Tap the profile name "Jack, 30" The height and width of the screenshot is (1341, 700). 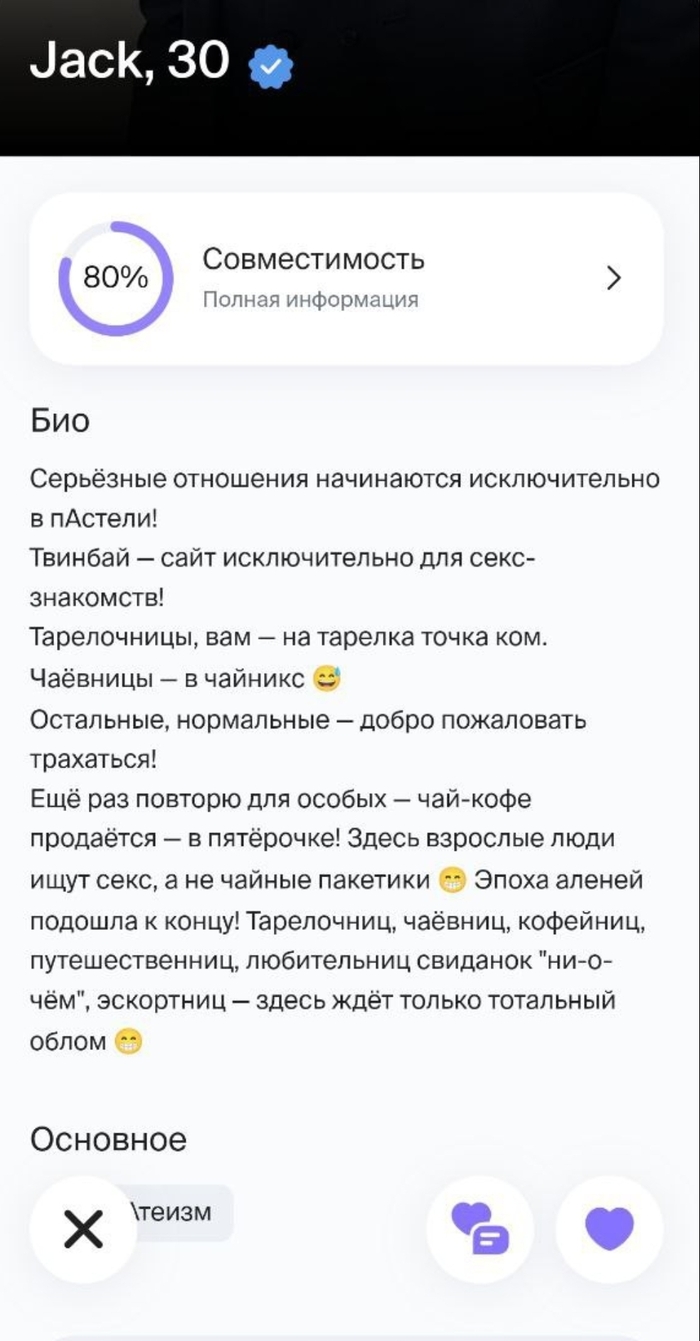(130, 63)
